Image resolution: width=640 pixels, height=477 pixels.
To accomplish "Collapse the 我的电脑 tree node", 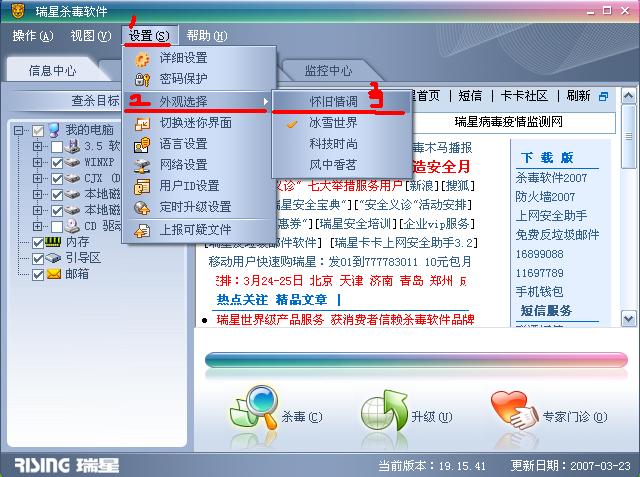I will [19, 131].
